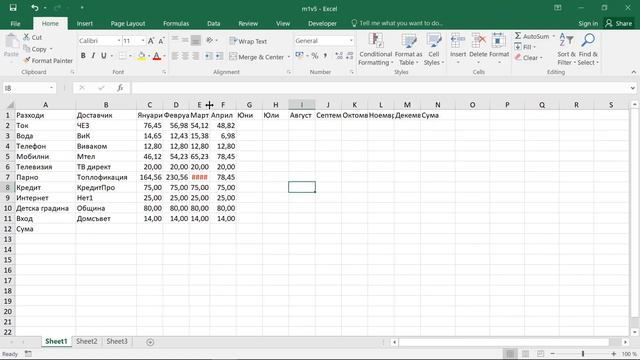Viewport: 640px width, 360px height.
Task: Click Tell me what you want to do
Action: 397,23
